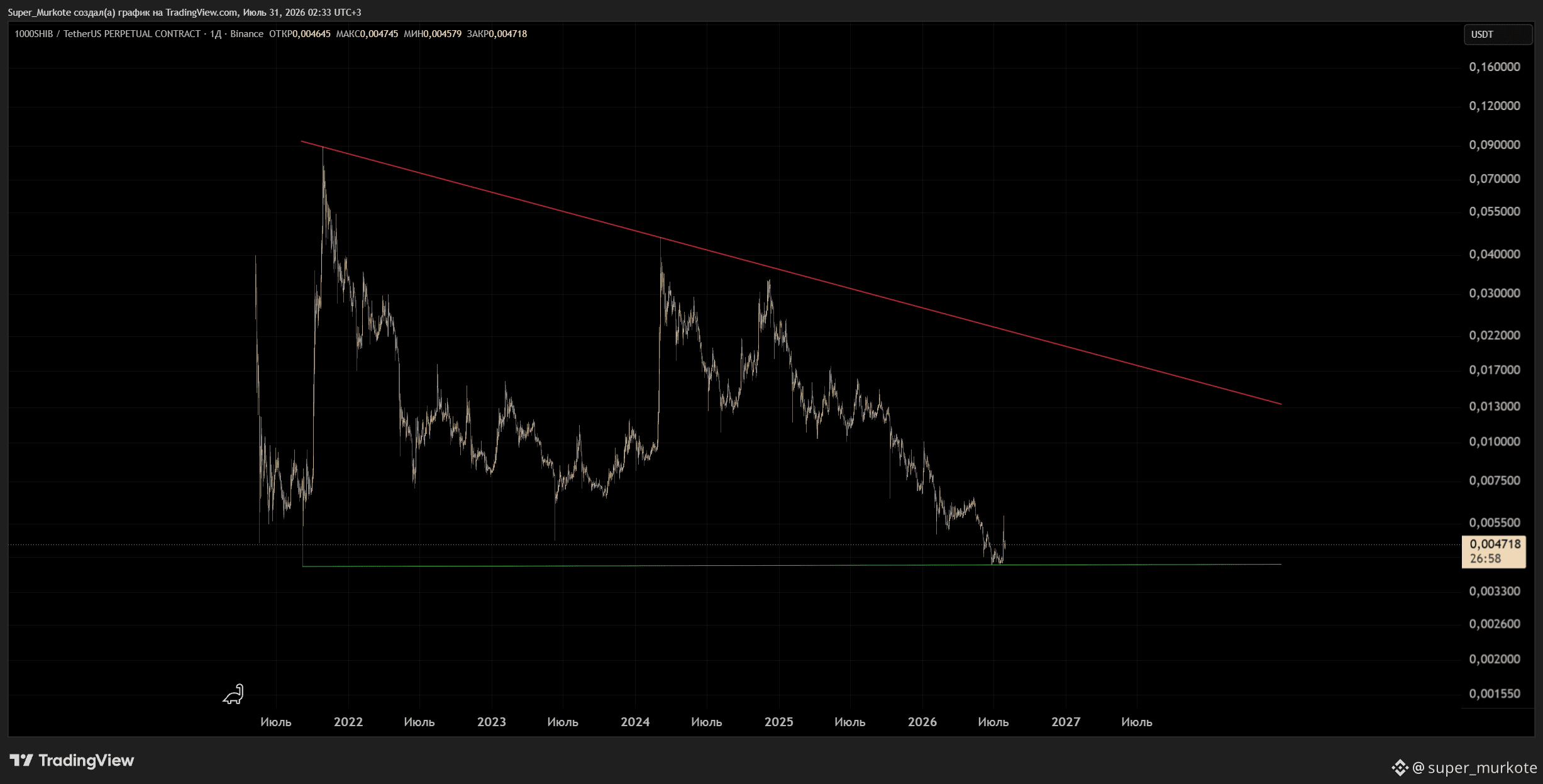Click the 0,003300 price axis label

[1495, 592]
